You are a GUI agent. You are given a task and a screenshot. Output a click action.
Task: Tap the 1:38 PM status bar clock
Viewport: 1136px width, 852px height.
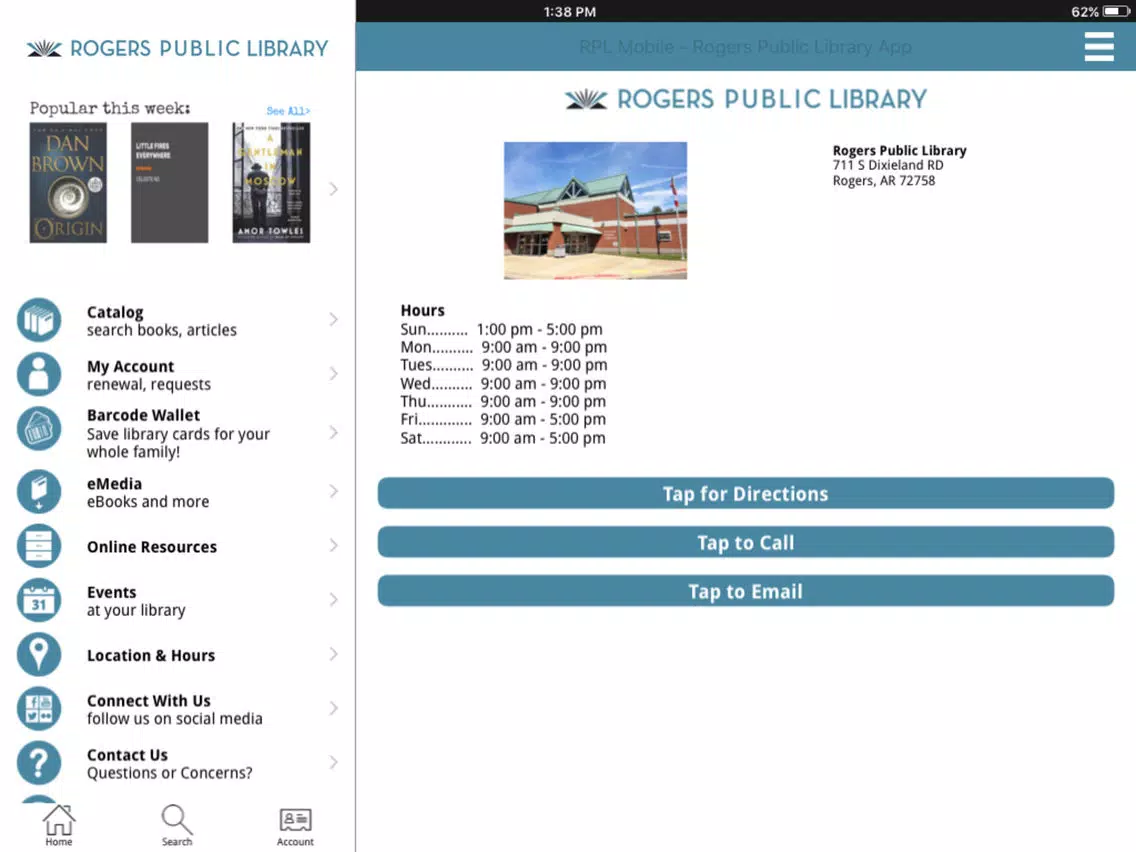click(570, 12)
